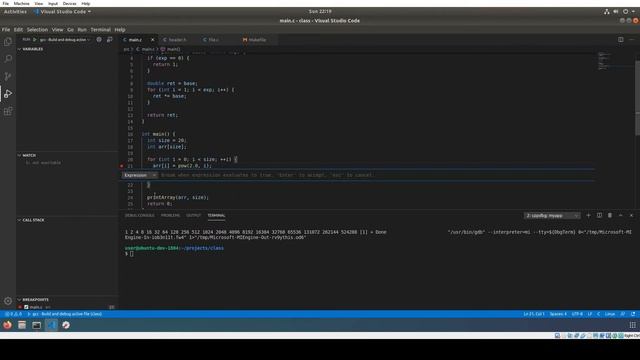Click the Spaces: 4 indentation status item

[558, 314]
